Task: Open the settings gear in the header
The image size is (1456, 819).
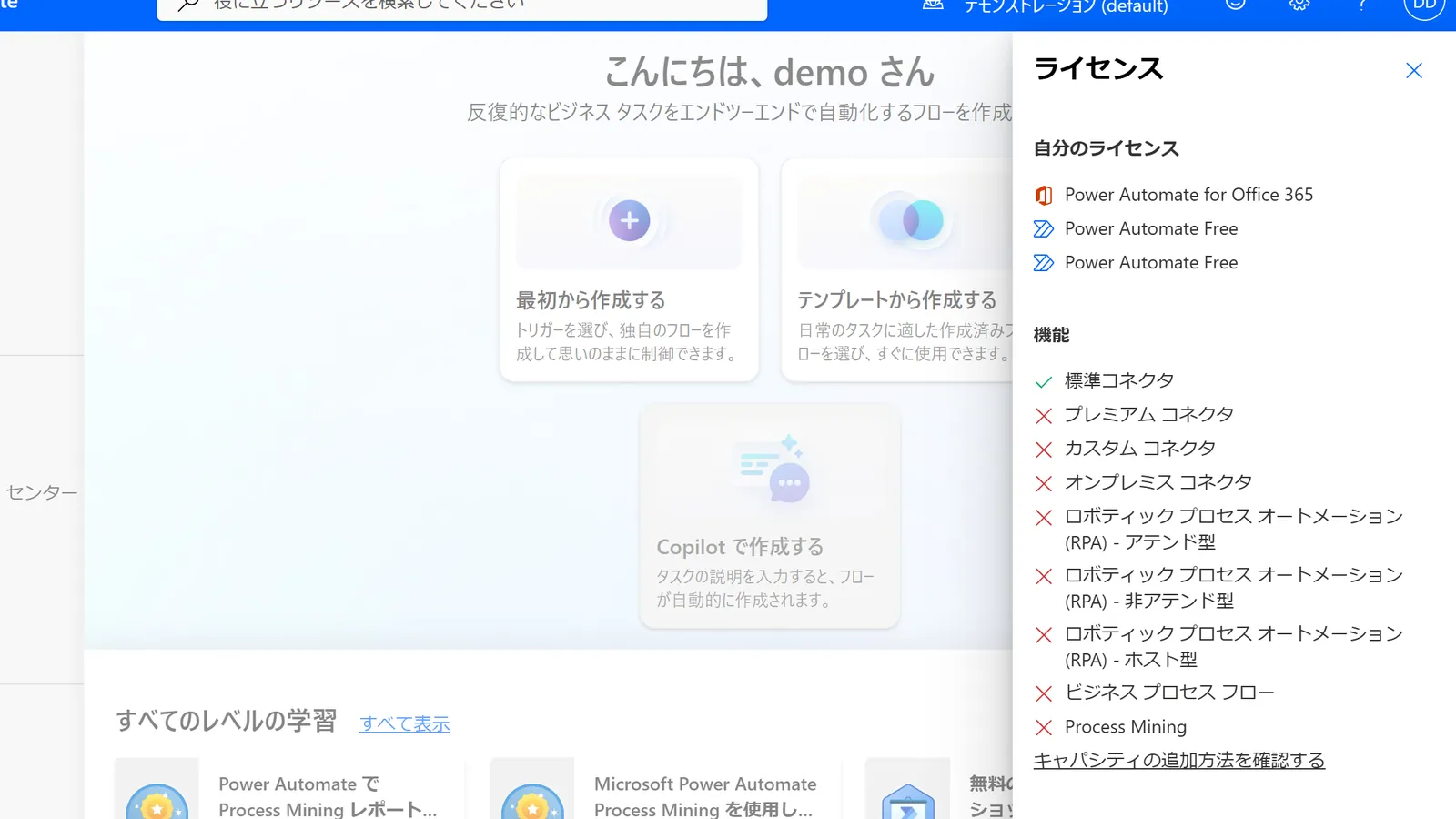Action: tap(1299, 5)
